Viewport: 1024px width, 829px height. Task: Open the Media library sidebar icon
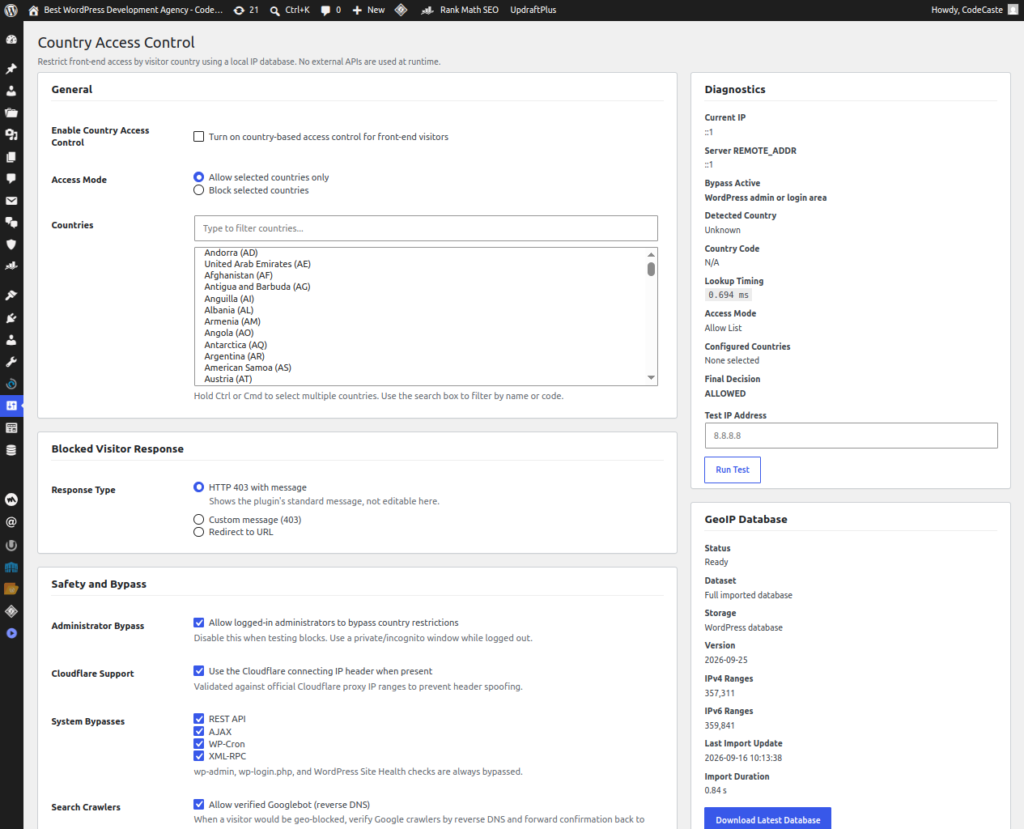click(11, 135)
